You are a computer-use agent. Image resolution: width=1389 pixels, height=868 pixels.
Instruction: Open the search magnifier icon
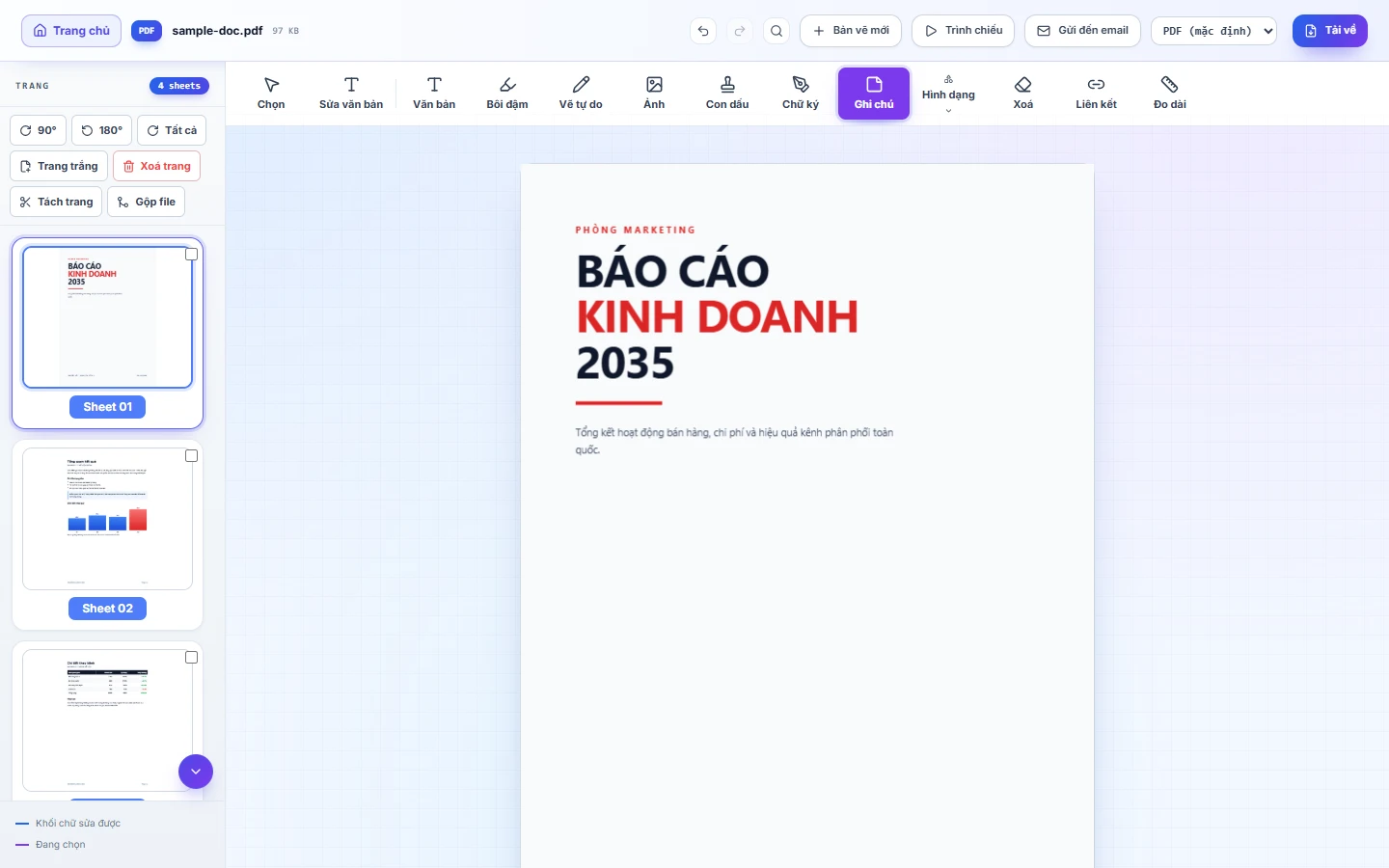[776, 31]
